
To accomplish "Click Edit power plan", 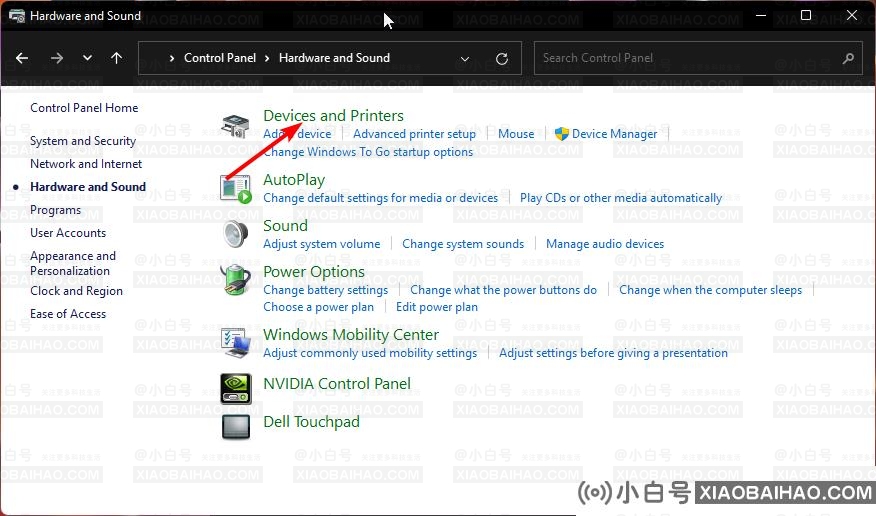I will point(436,307).
